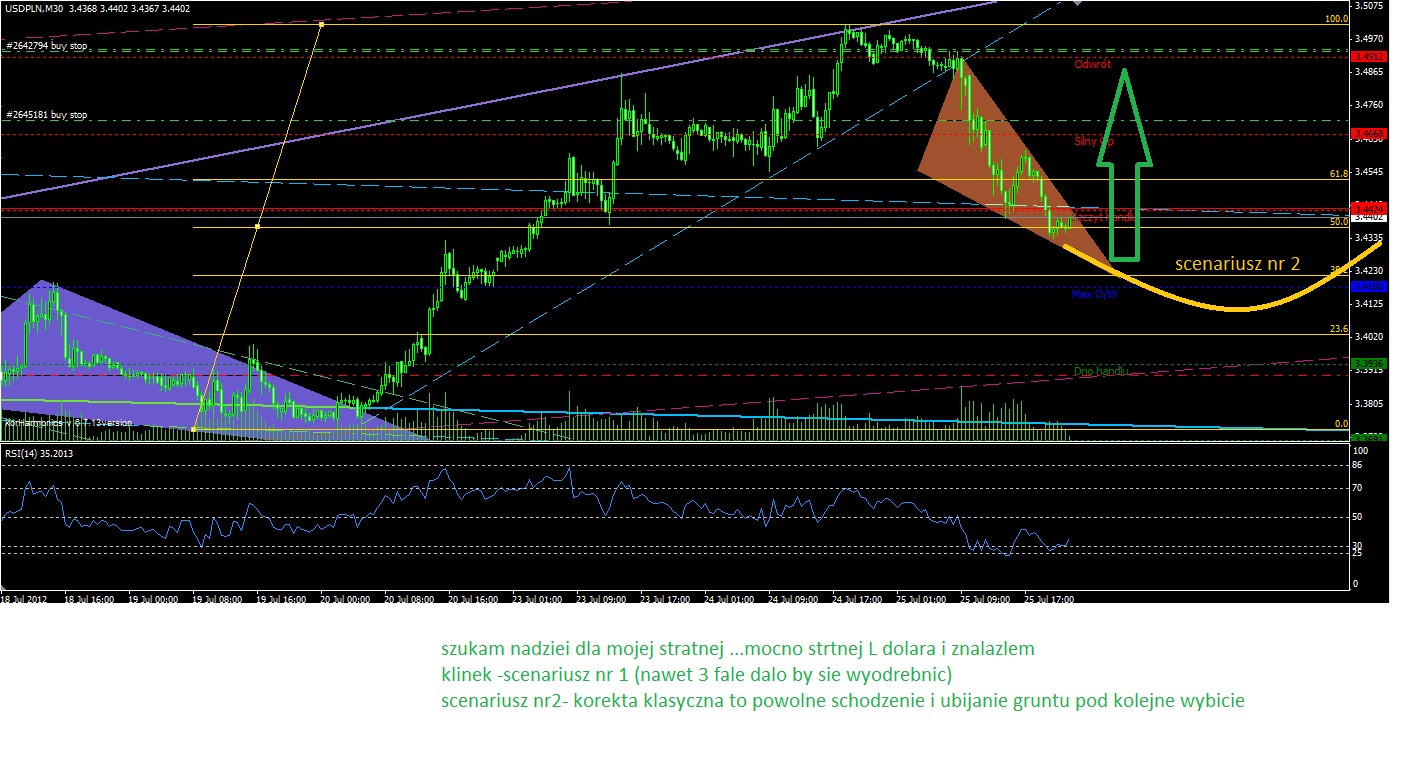Click the Fibonacci middle anchor point handle
Image resolution: width=1426 pixels, height=770 pixels.
point(257,227)
